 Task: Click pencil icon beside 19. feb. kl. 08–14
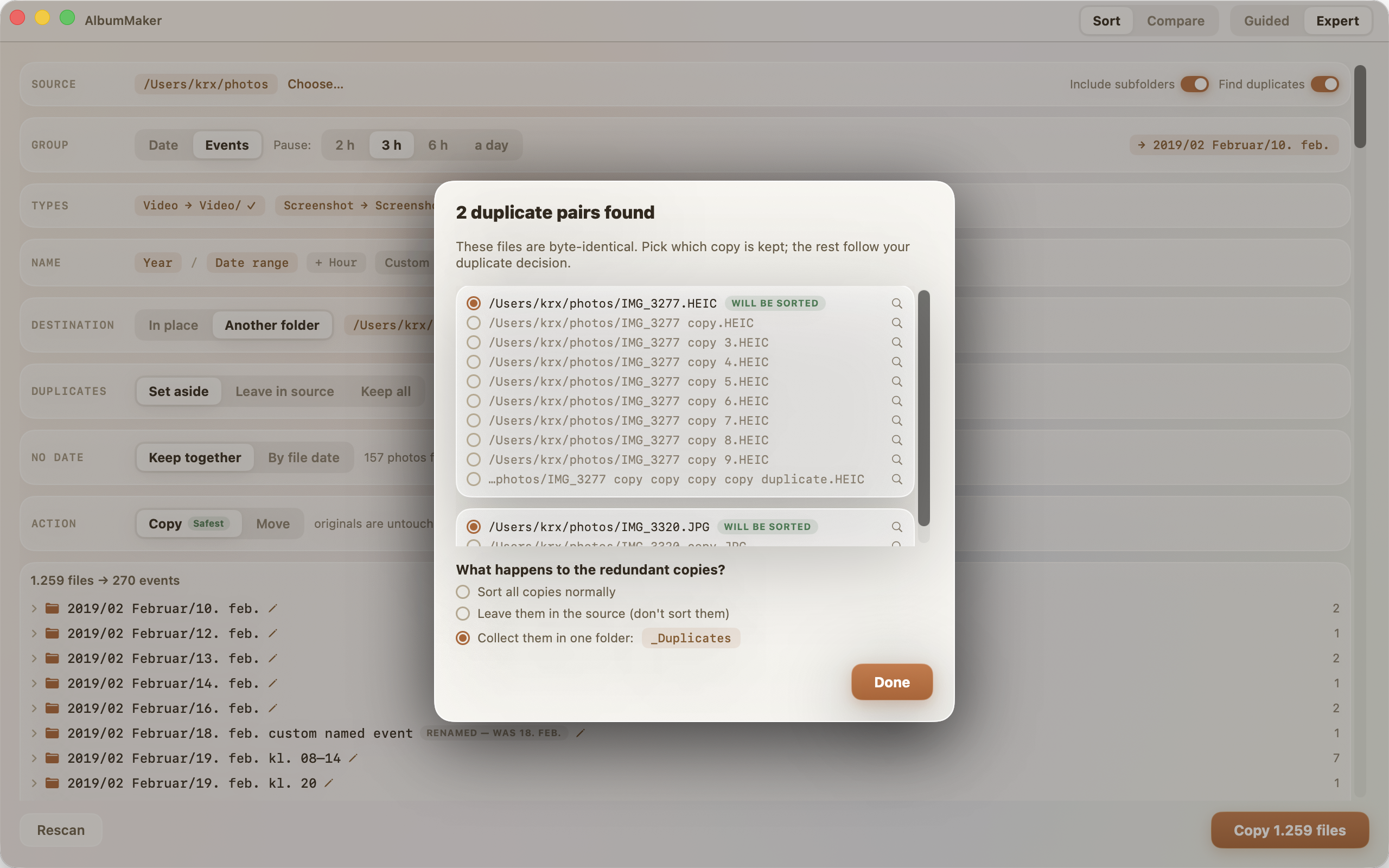[353, 758]
